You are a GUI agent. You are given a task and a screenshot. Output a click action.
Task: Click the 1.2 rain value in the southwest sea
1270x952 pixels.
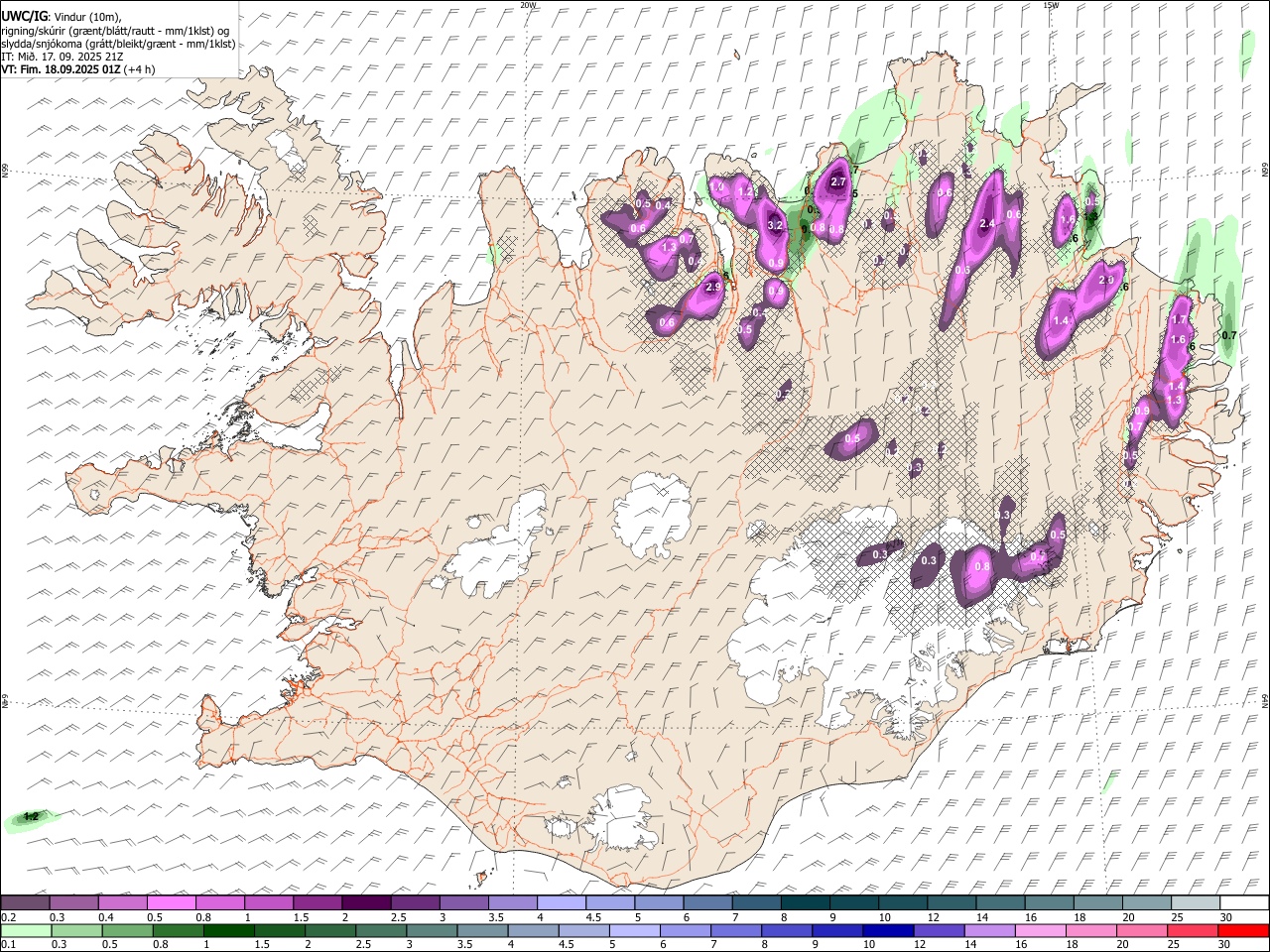tap(31, 816)
